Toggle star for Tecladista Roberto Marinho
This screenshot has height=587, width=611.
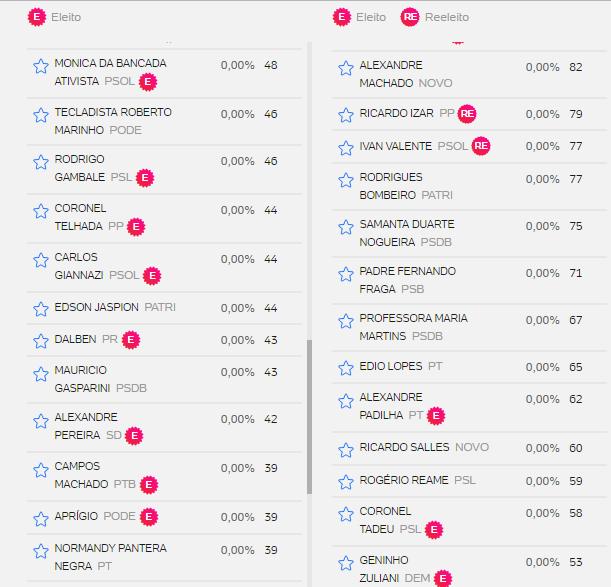(41, 115)
